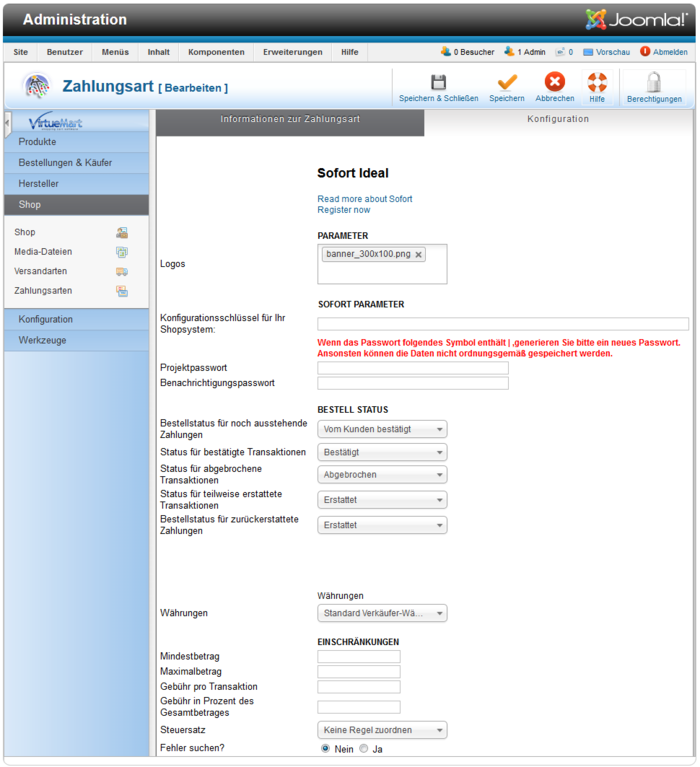Switch to the Konfiguration tab
Screen dimensions: 700x767
558,122
